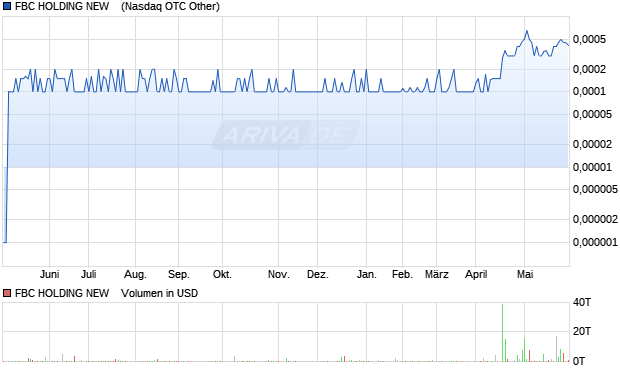Select the Juli month label
This screenshot has height=371, width=620.
tap(89, 274)
